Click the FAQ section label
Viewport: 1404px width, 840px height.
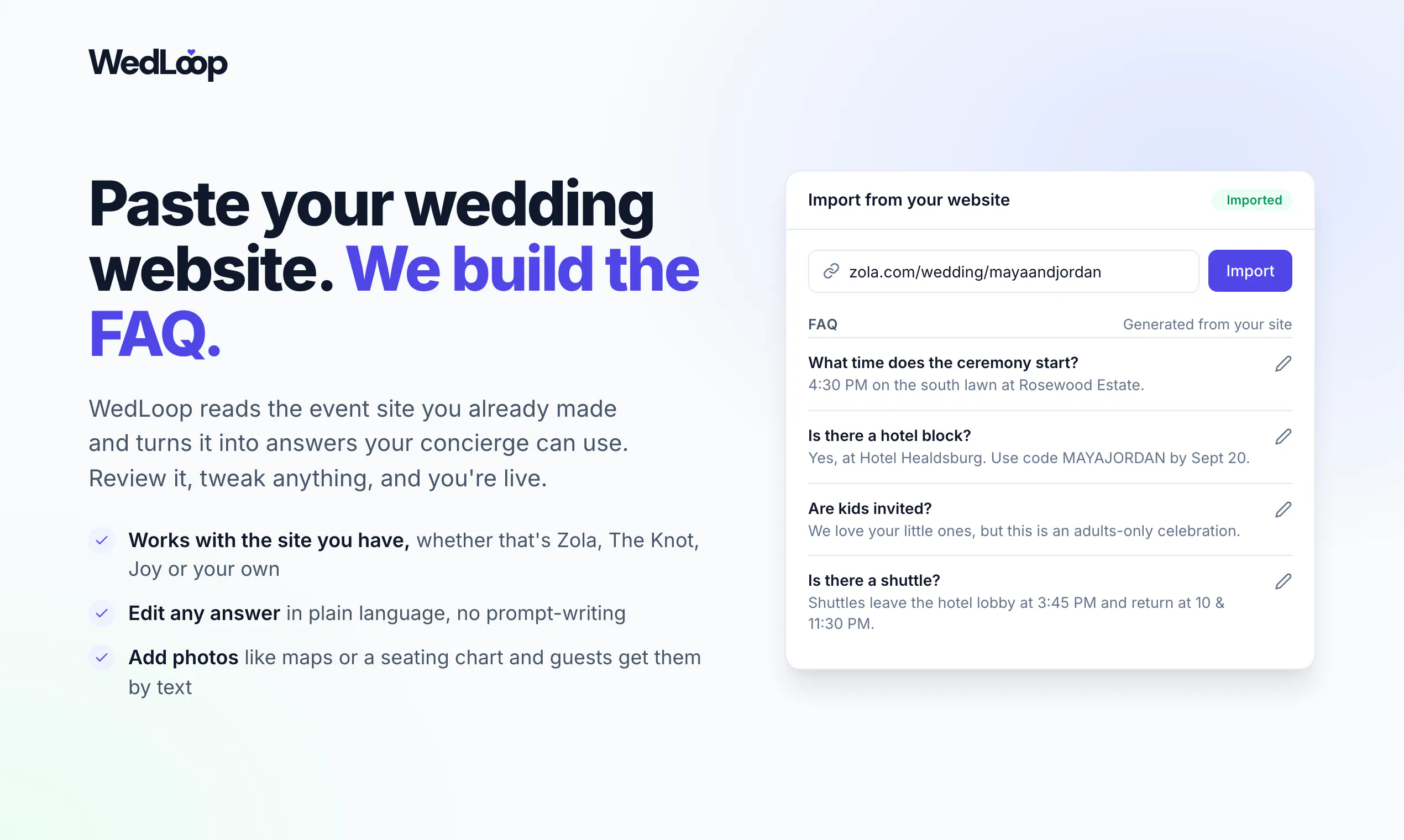823,324
